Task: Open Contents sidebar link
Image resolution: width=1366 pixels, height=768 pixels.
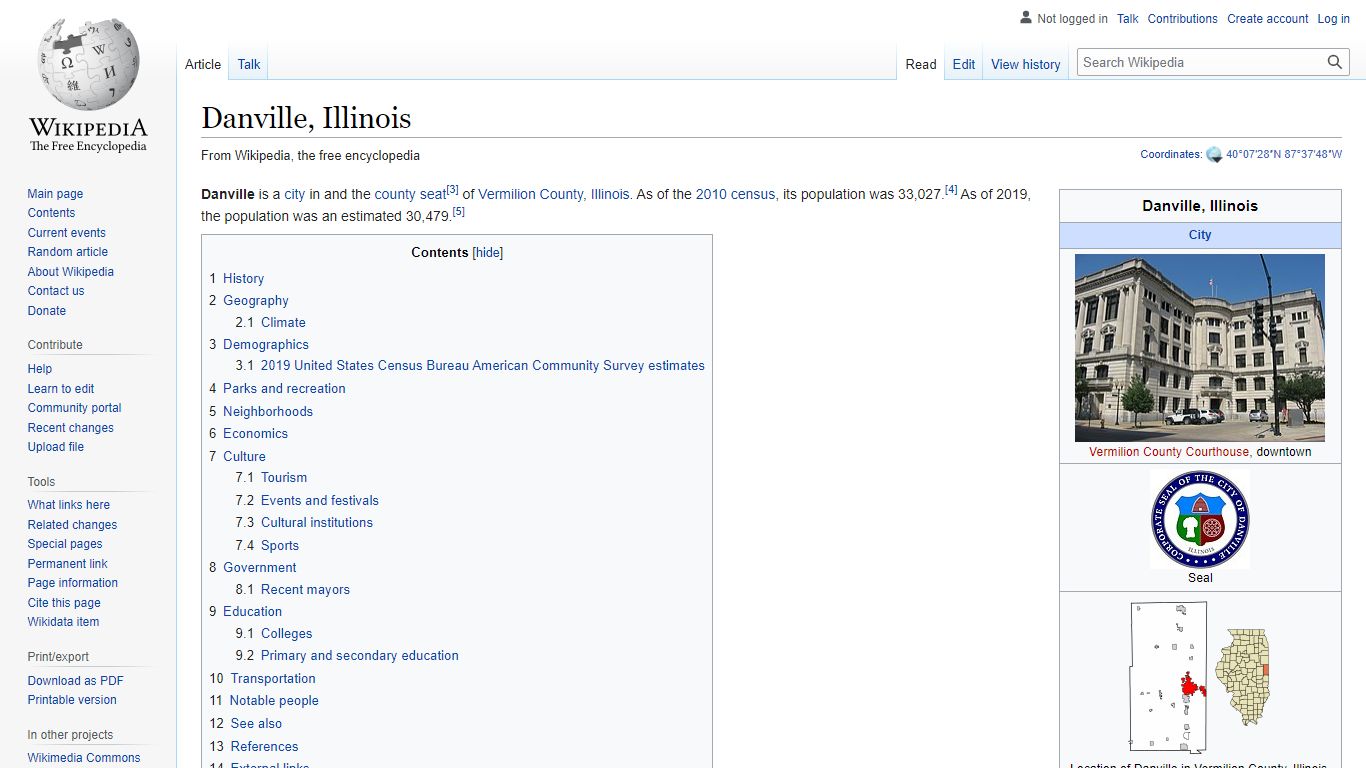Action: click(x=51, y=213)
